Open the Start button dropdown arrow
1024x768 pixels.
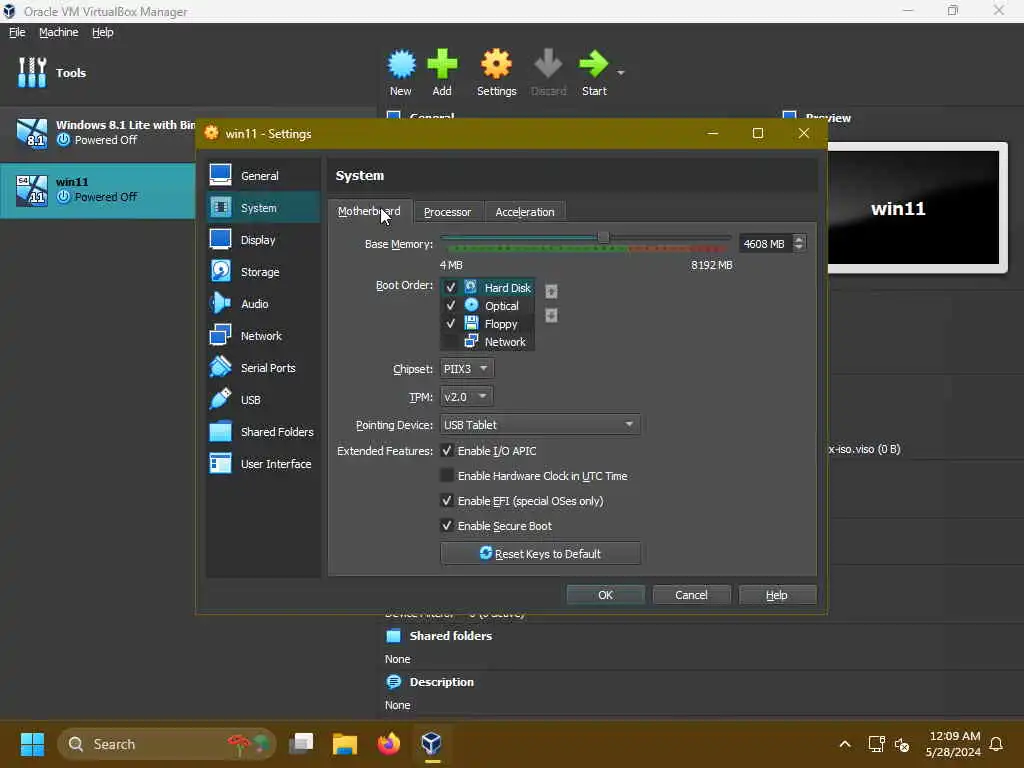621,72
